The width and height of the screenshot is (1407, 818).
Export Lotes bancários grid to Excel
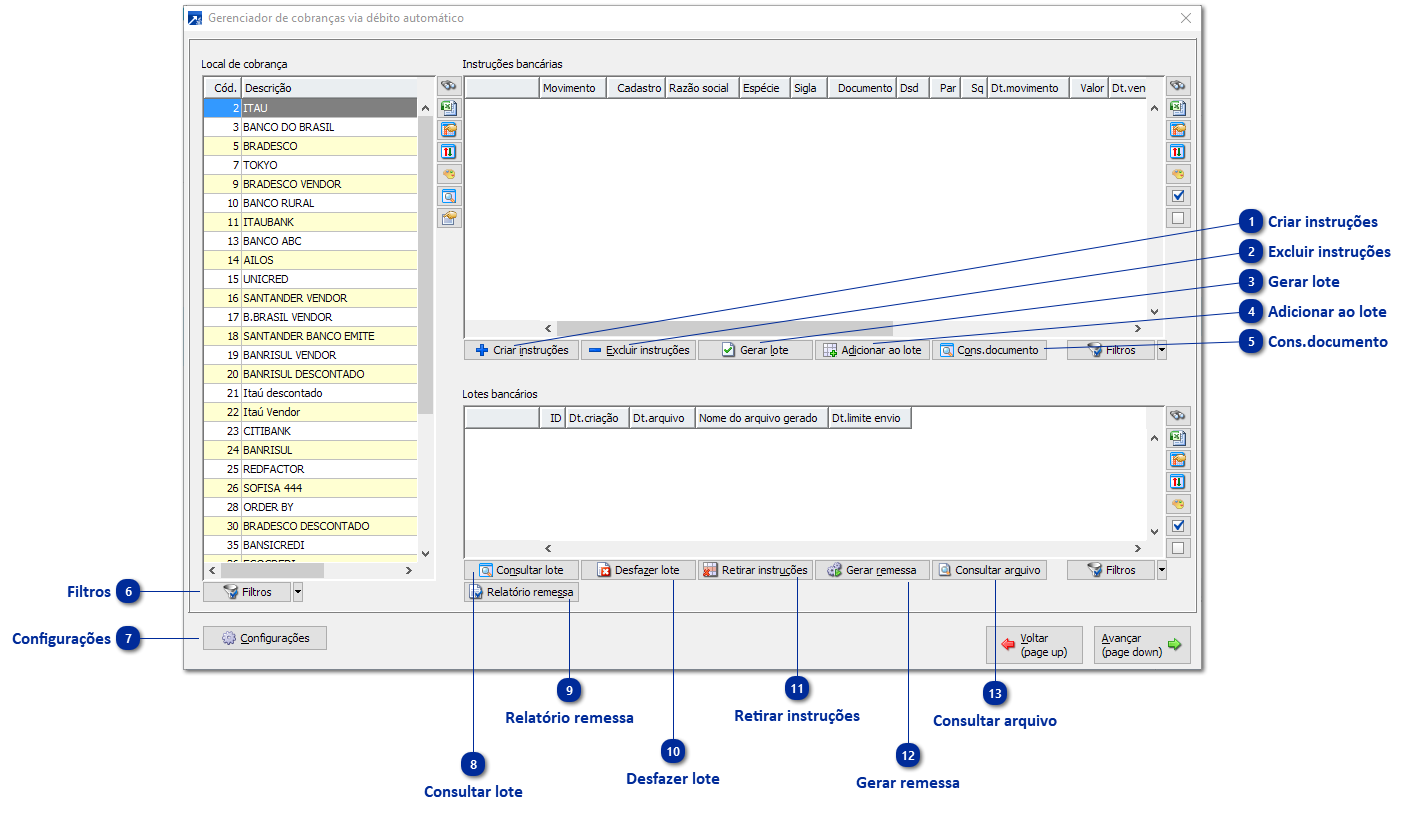coord(1178,438)
